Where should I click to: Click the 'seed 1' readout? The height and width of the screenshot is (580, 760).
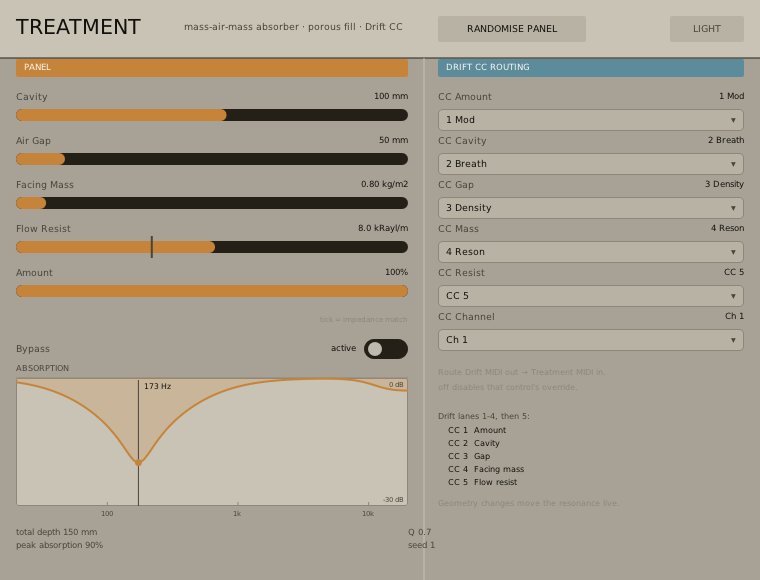click(421, 545)
